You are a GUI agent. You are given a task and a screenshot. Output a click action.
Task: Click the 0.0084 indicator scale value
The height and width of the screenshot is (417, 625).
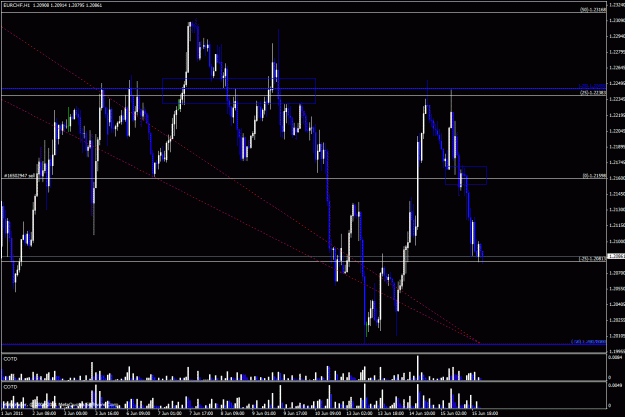(x=615, y=358)
